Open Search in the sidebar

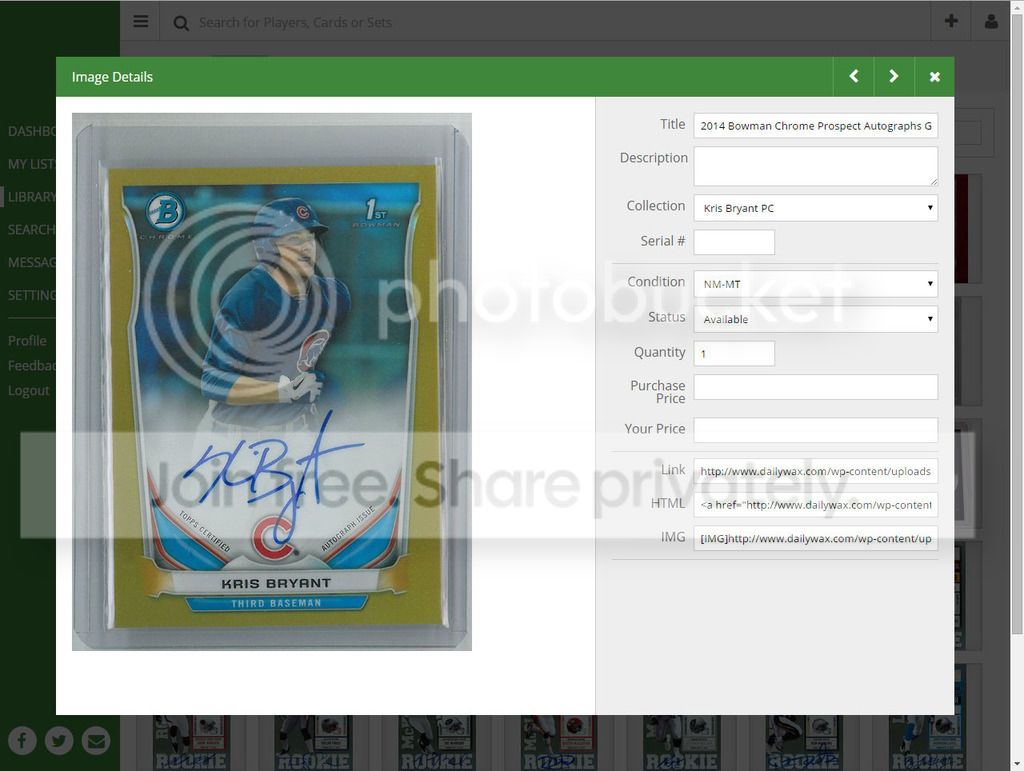coord(31,230)
